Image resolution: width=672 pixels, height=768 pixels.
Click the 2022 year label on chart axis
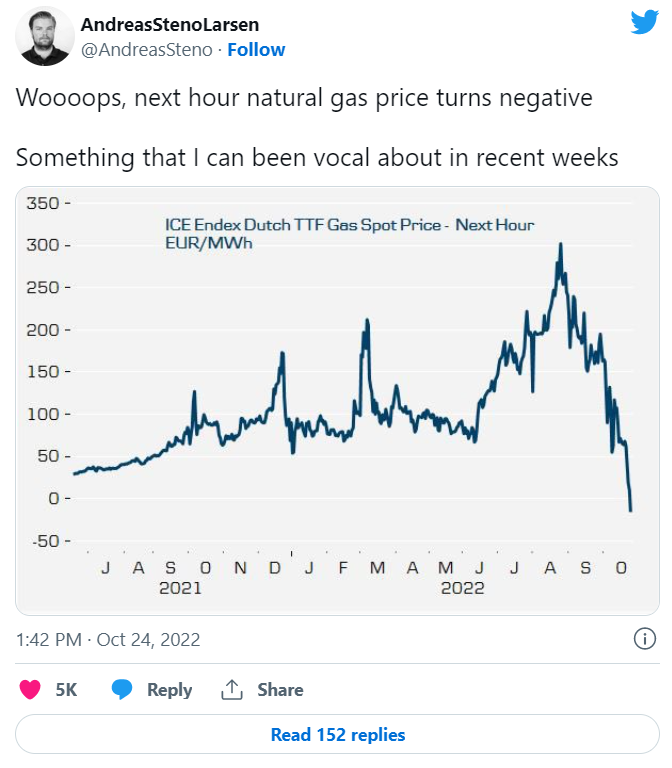pyautogui.click(x=462, y=588)
